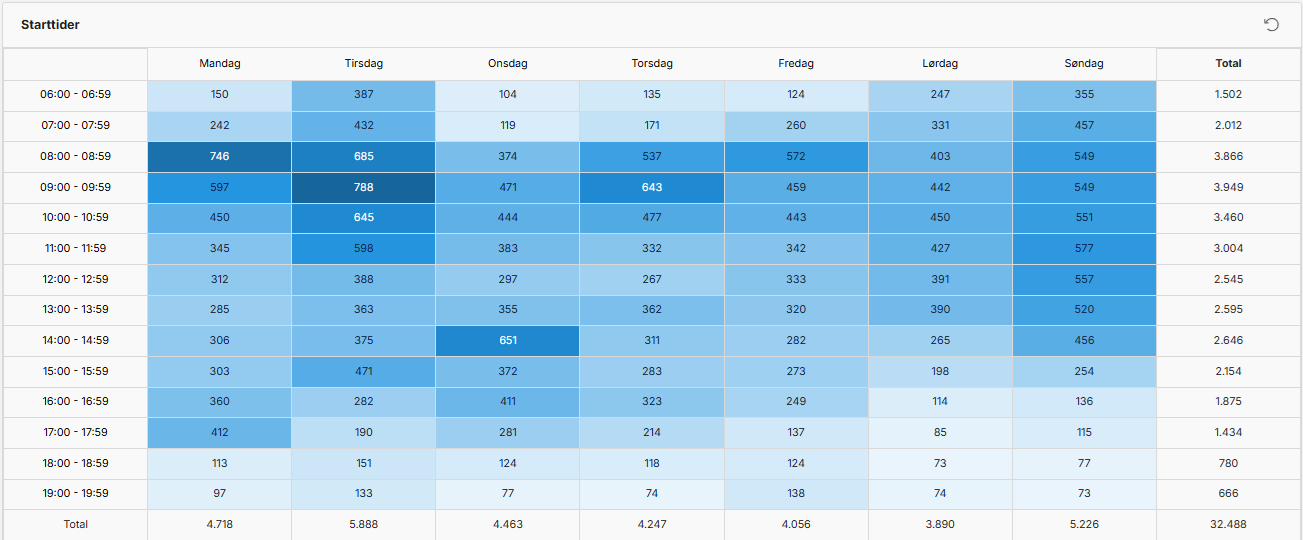Image resolution: width=1303 pixels, height=540 pixels.
Task: Select the Mandag cell with value 746
Action: pos(220,156)
